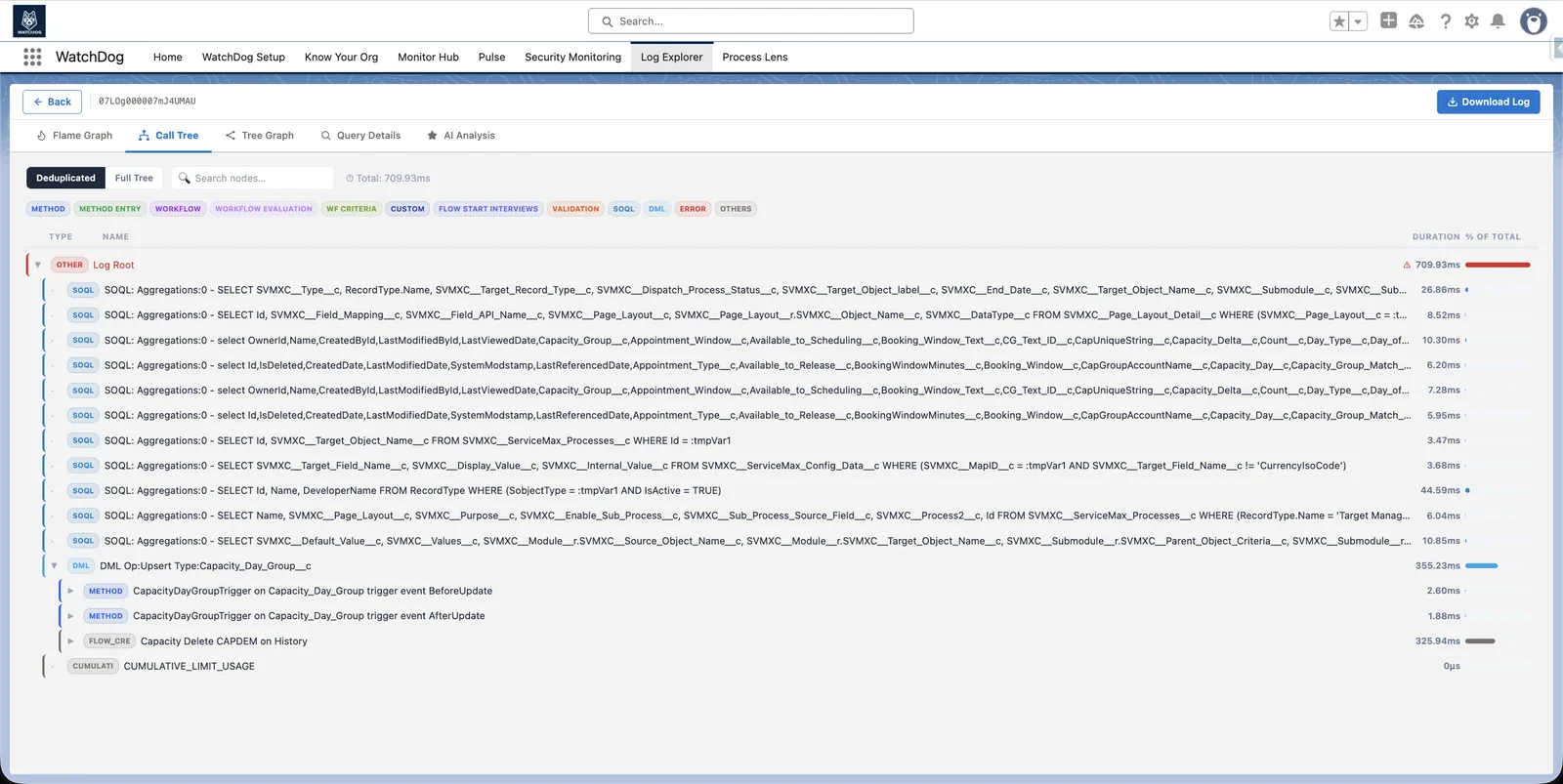The image size is (1563, 784).
Task: Click the global actions plus icon
Action: coord(1388,21)
